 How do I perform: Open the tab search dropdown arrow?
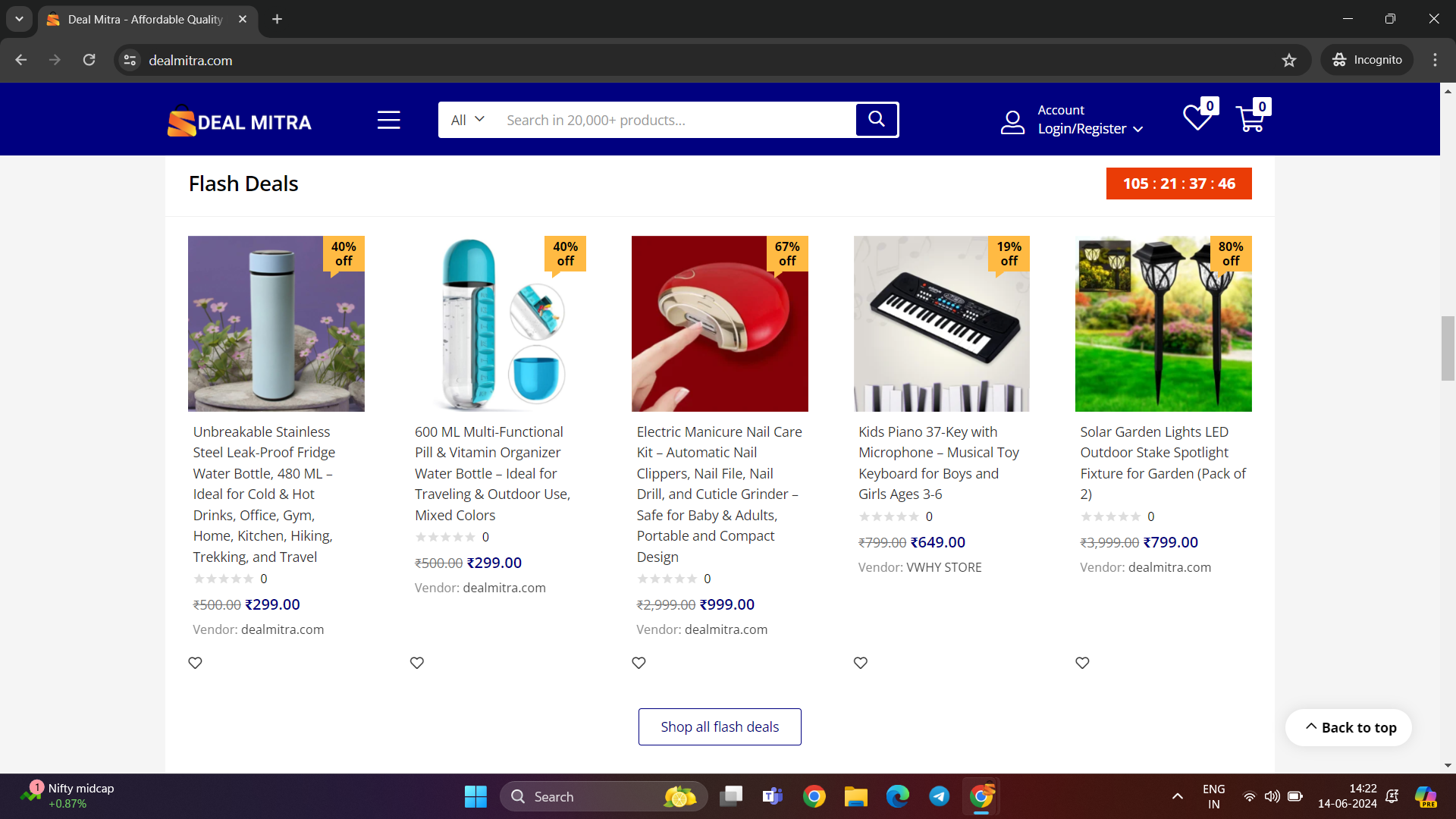tap(19, 19)
